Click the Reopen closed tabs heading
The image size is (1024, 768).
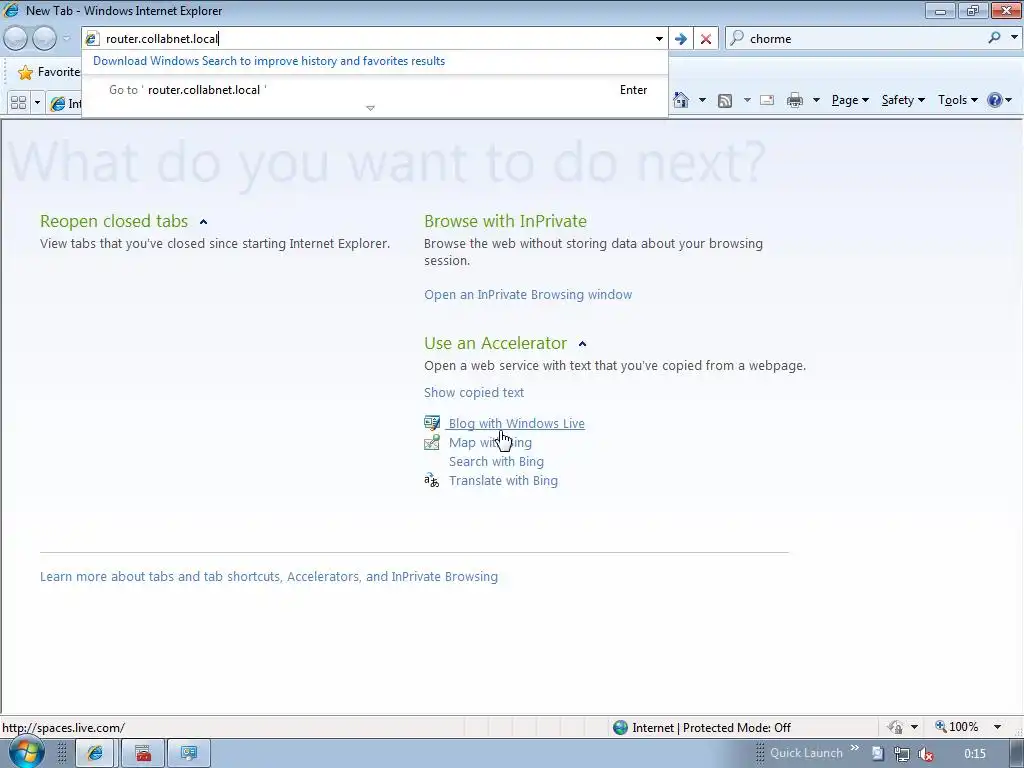[x=114, y=221]
